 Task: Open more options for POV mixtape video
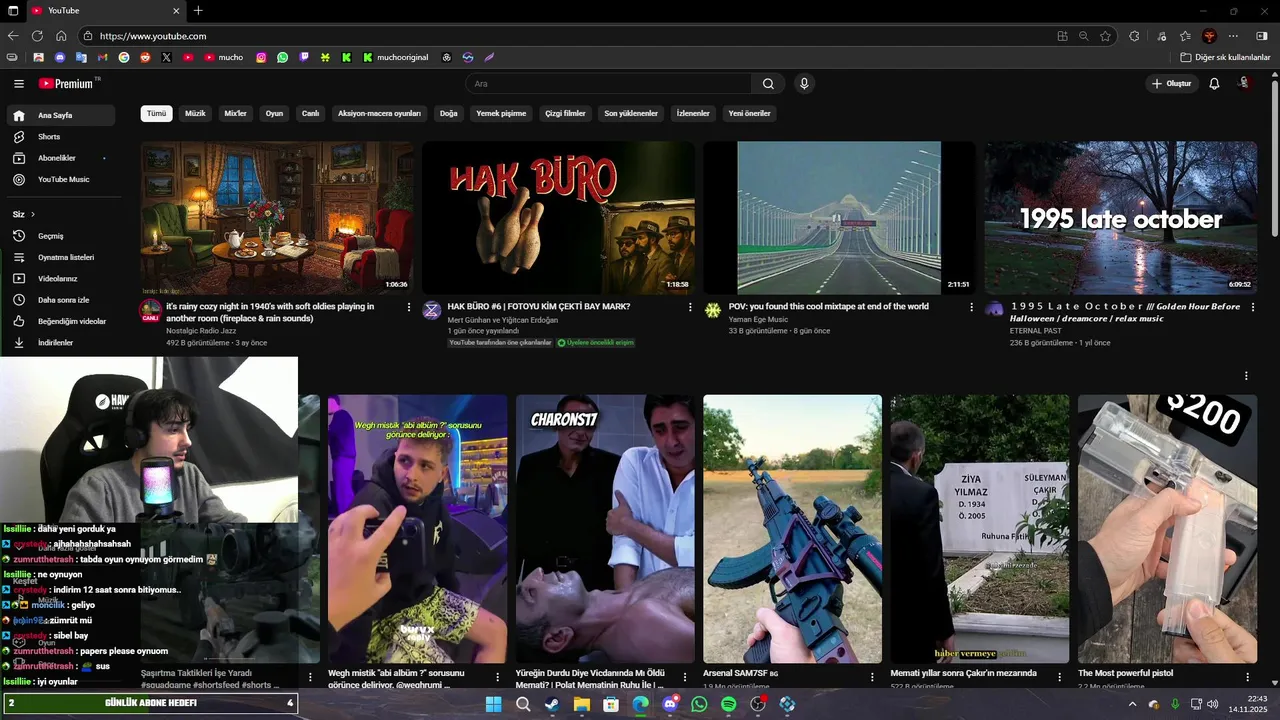pos(971,307)
